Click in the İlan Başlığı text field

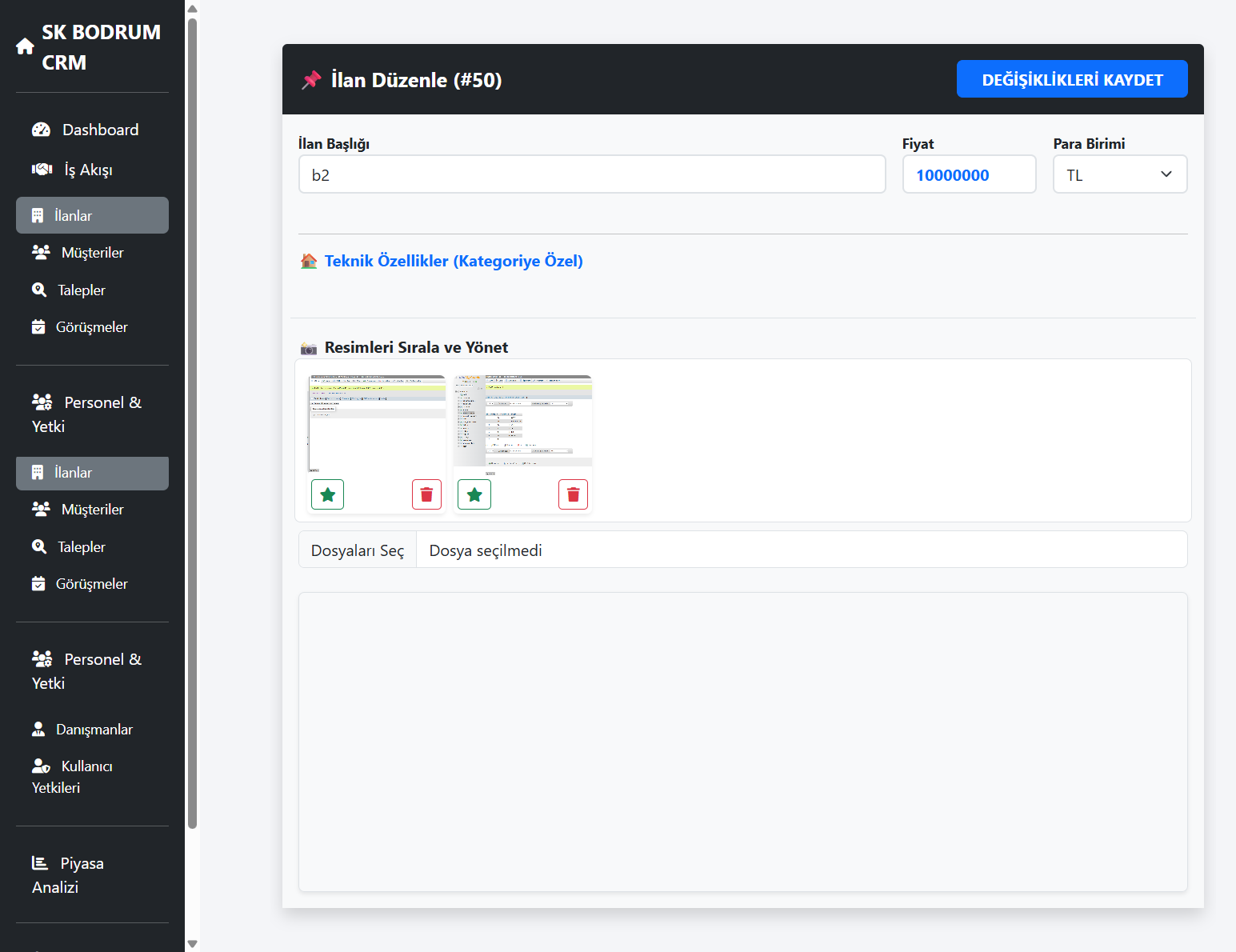point(591,174)
